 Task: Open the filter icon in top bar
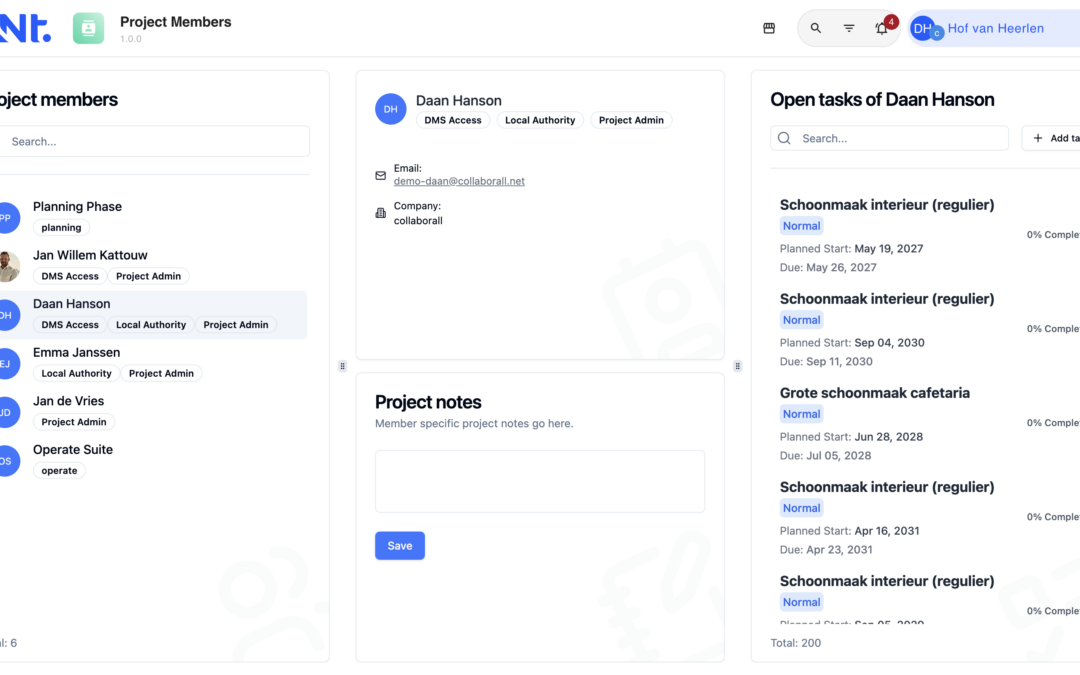[x=849, y=28]
